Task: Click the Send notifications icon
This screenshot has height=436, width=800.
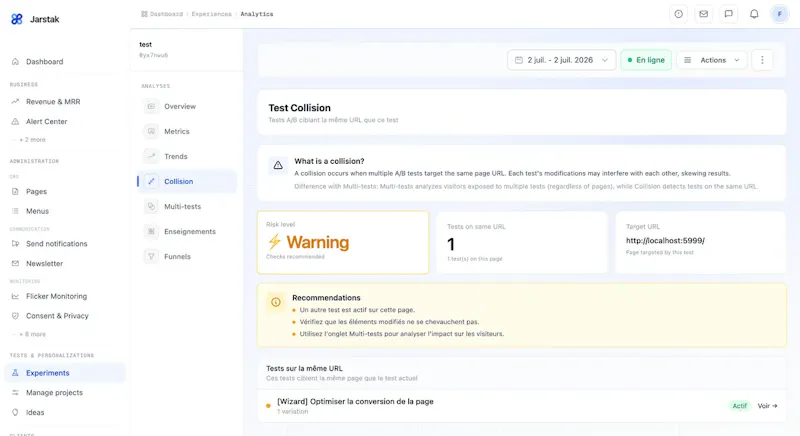Action: pos(15,244)
